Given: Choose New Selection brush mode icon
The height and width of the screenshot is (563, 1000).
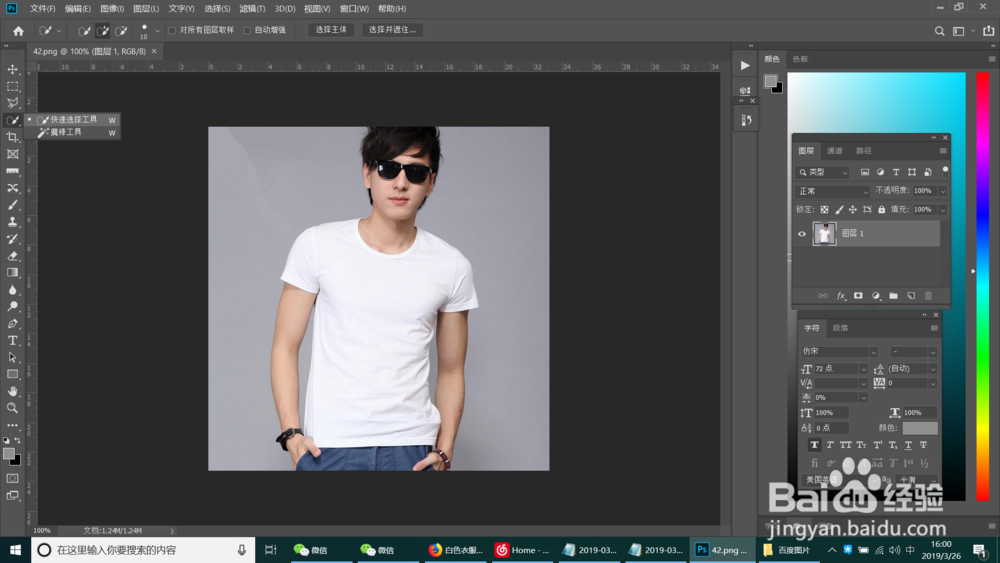Looking at the screenshot, I should [84, 31].
